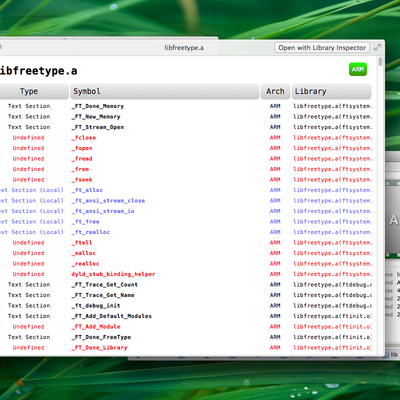The width and height of the screenshot is (400, 400).
Task: Click Open with Library Inspector button
Action: [x=322, y=48]
